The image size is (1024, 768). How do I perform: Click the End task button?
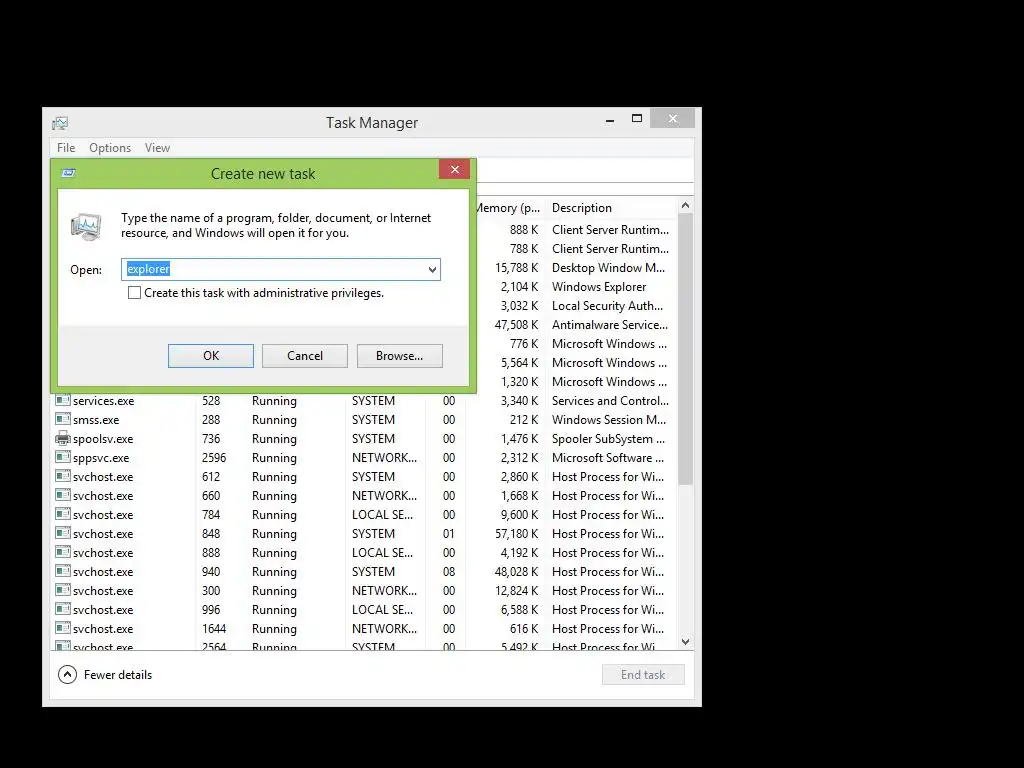(x=643, y=675)
